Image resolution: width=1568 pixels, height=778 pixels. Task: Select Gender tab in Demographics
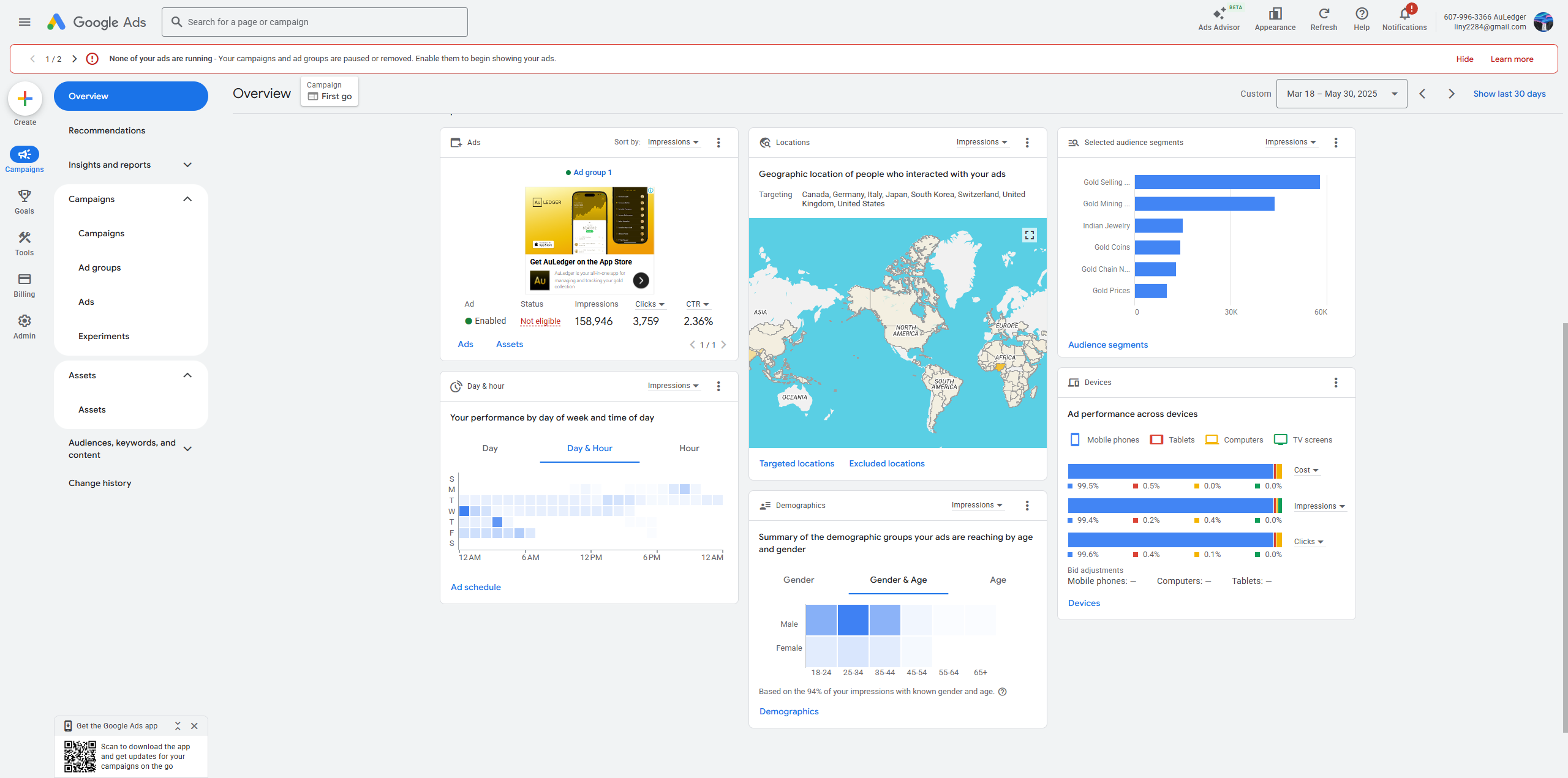pyautogui.click(x=799, y=580)
